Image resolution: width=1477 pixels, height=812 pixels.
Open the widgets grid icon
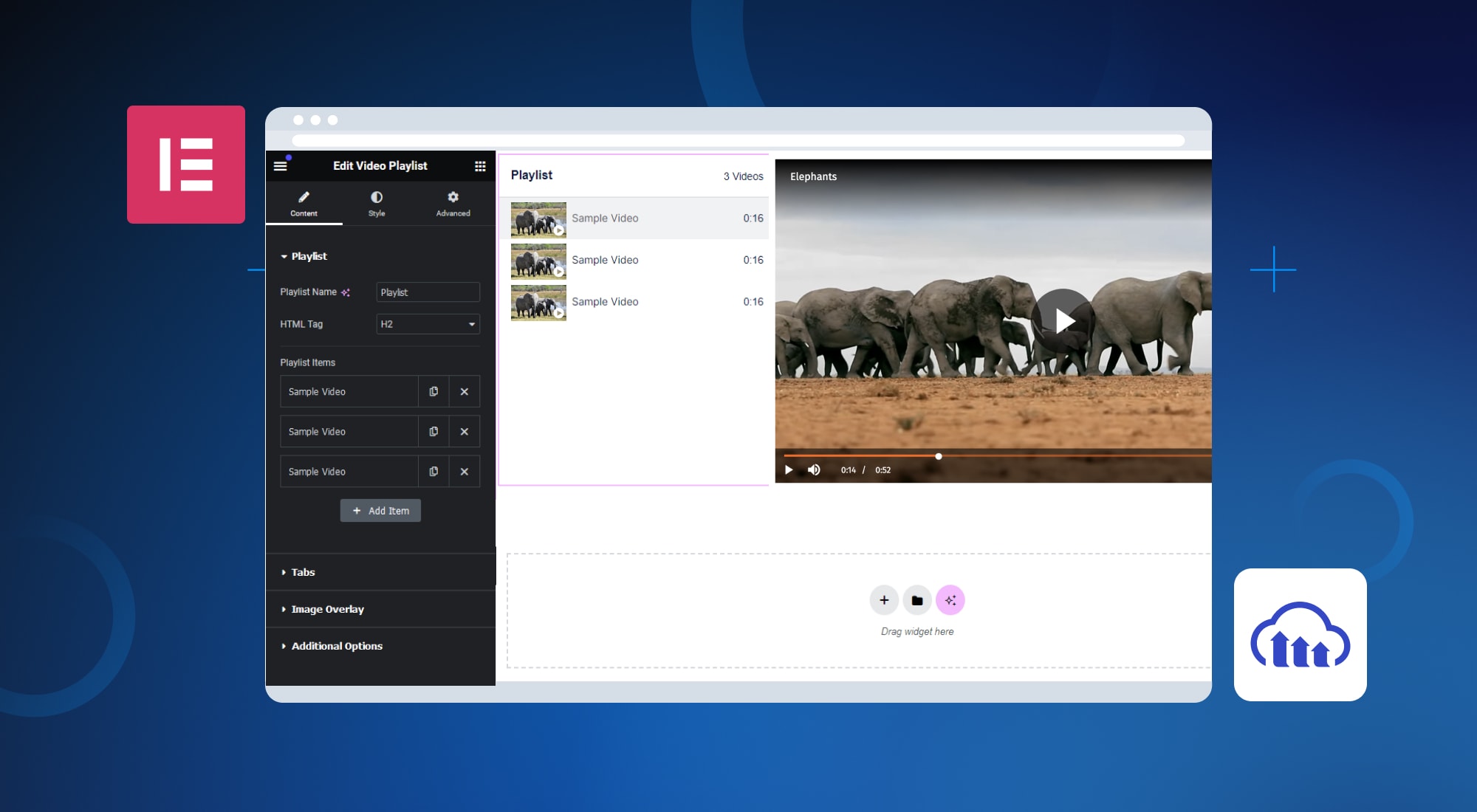point(480,166)
